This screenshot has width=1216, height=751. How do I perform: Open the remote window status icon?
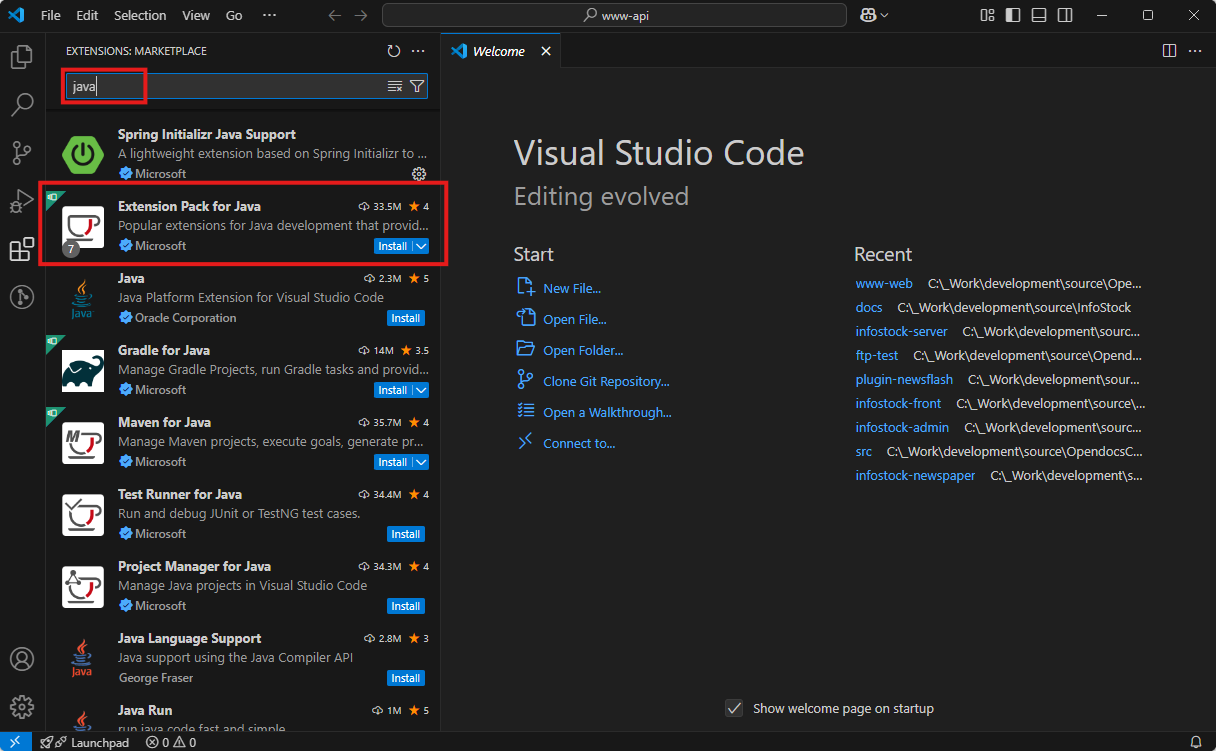14,742
